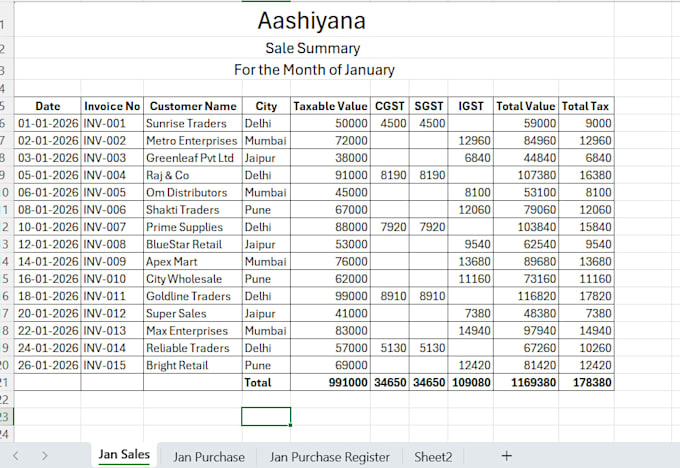Select the Total Tax sum cell 178380

[586, 382]
